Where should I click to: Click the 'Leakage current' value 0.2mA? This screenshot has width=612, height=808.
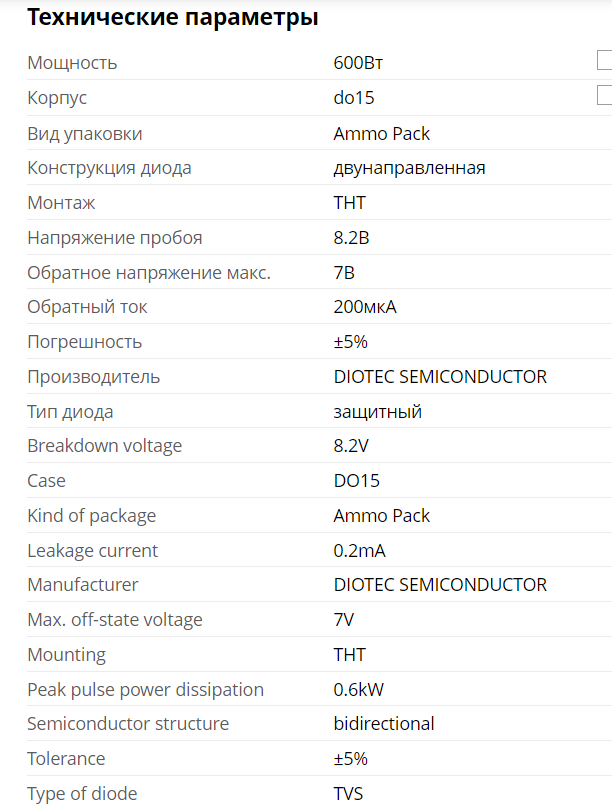pyautogui.click(x=359, y=551)
